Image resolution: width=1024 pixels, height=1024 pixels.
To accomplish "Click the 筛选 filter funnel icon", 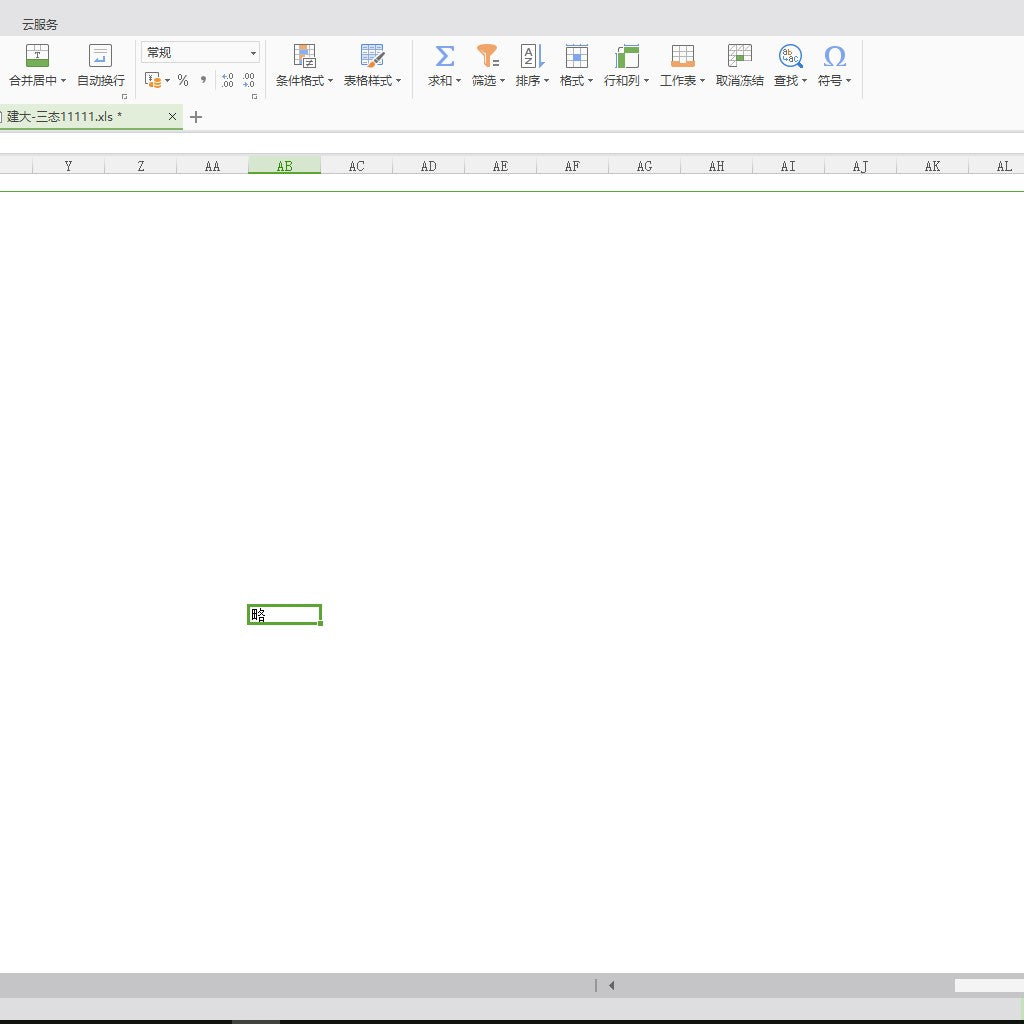I will [487, 56].
